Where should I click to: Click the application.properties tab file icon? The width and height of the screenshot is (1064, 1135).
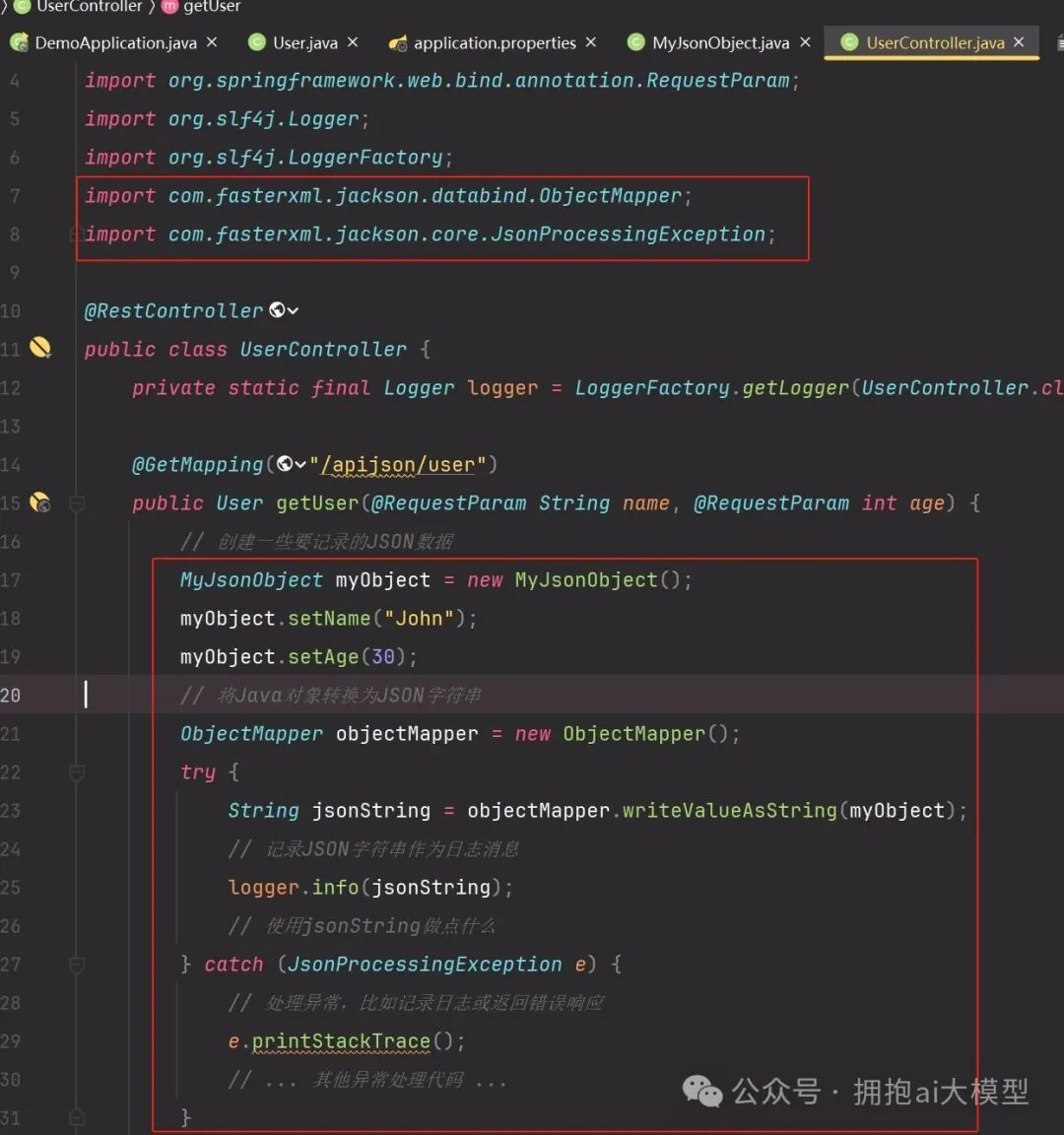[398, 43]
